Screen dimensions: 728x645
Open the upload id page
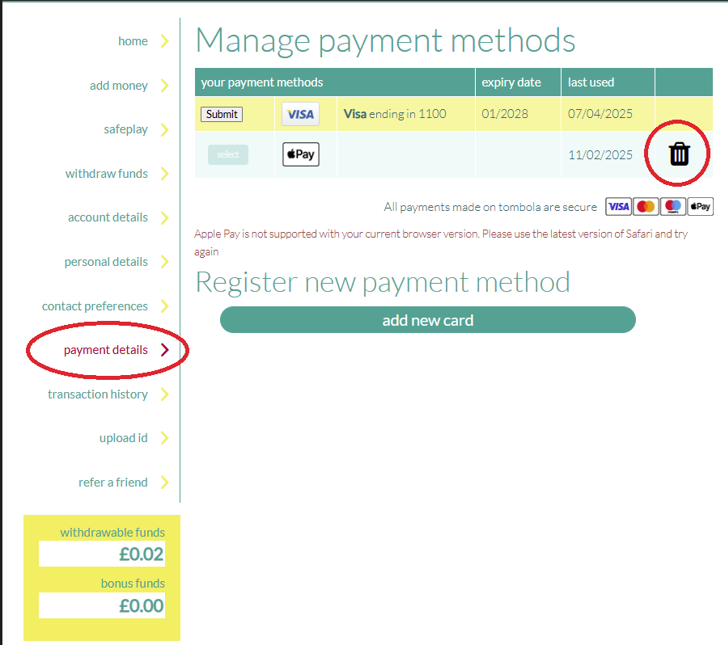(124, 438)
